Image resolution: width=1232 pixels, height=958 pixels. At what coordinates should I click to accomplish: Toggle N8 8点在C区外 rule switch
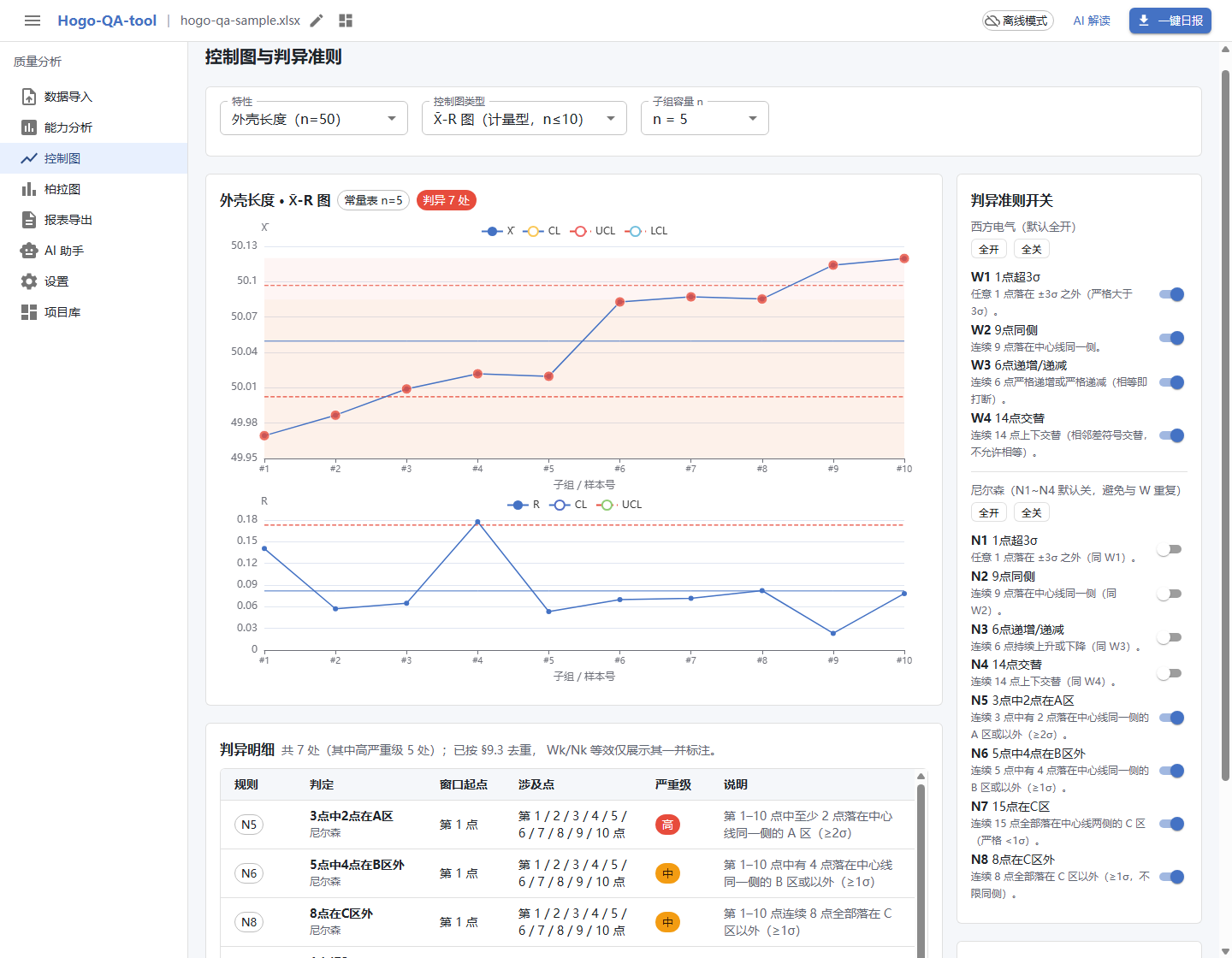(1171, 877)
